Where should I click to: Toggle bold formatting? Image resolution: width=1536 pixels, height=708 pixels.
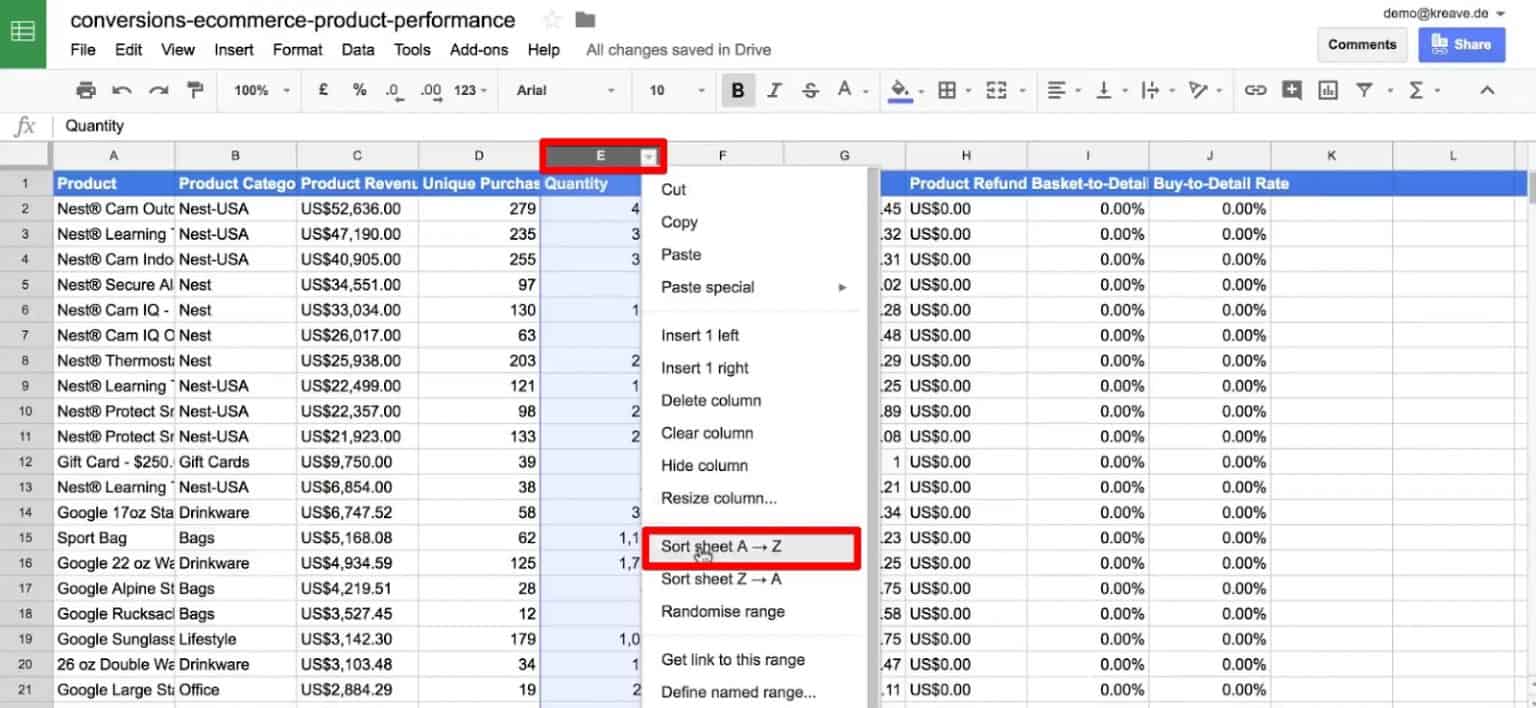(737, 90)
